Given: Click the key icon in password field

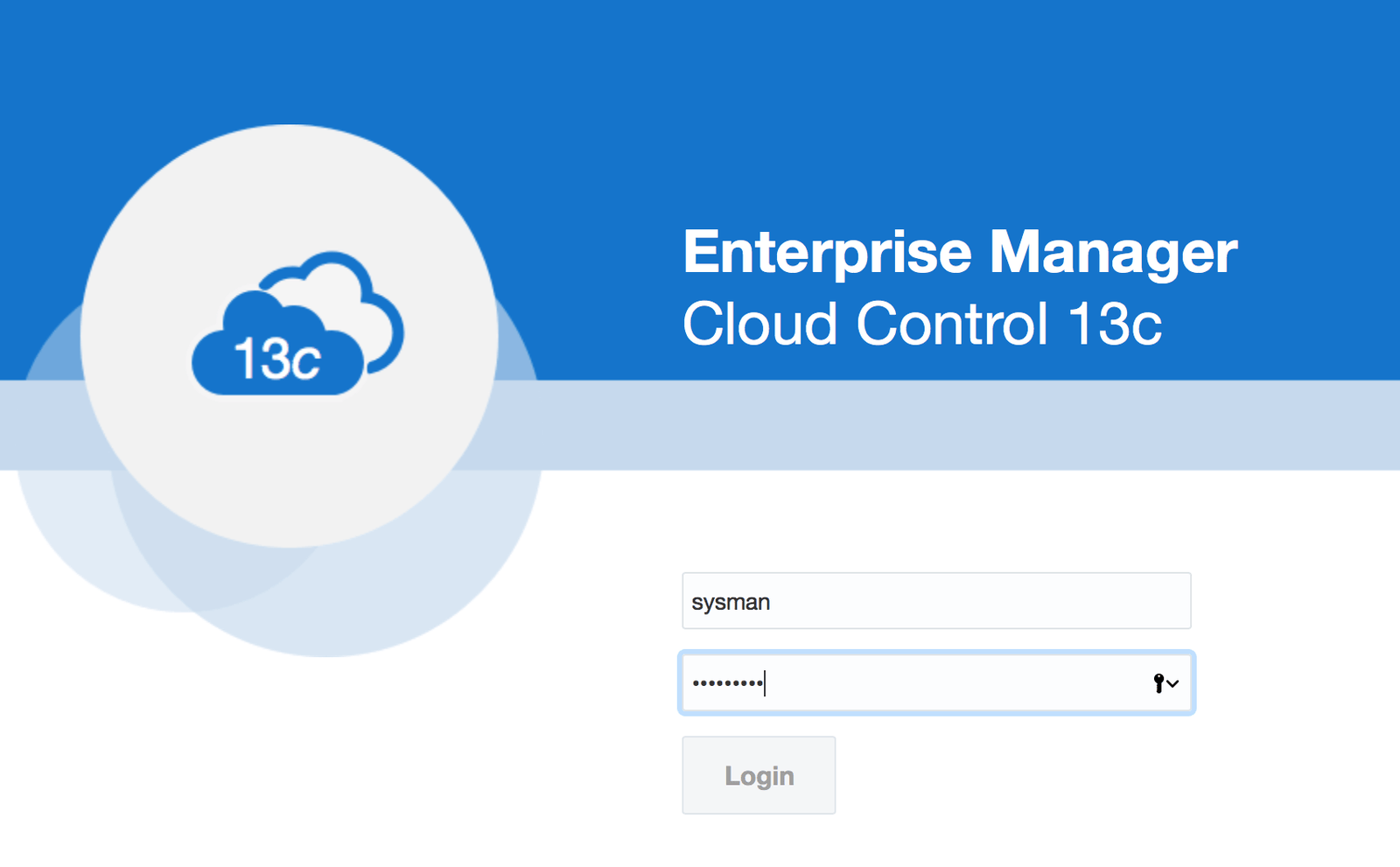Looking at the screenshot, I should pos(1158,683).
